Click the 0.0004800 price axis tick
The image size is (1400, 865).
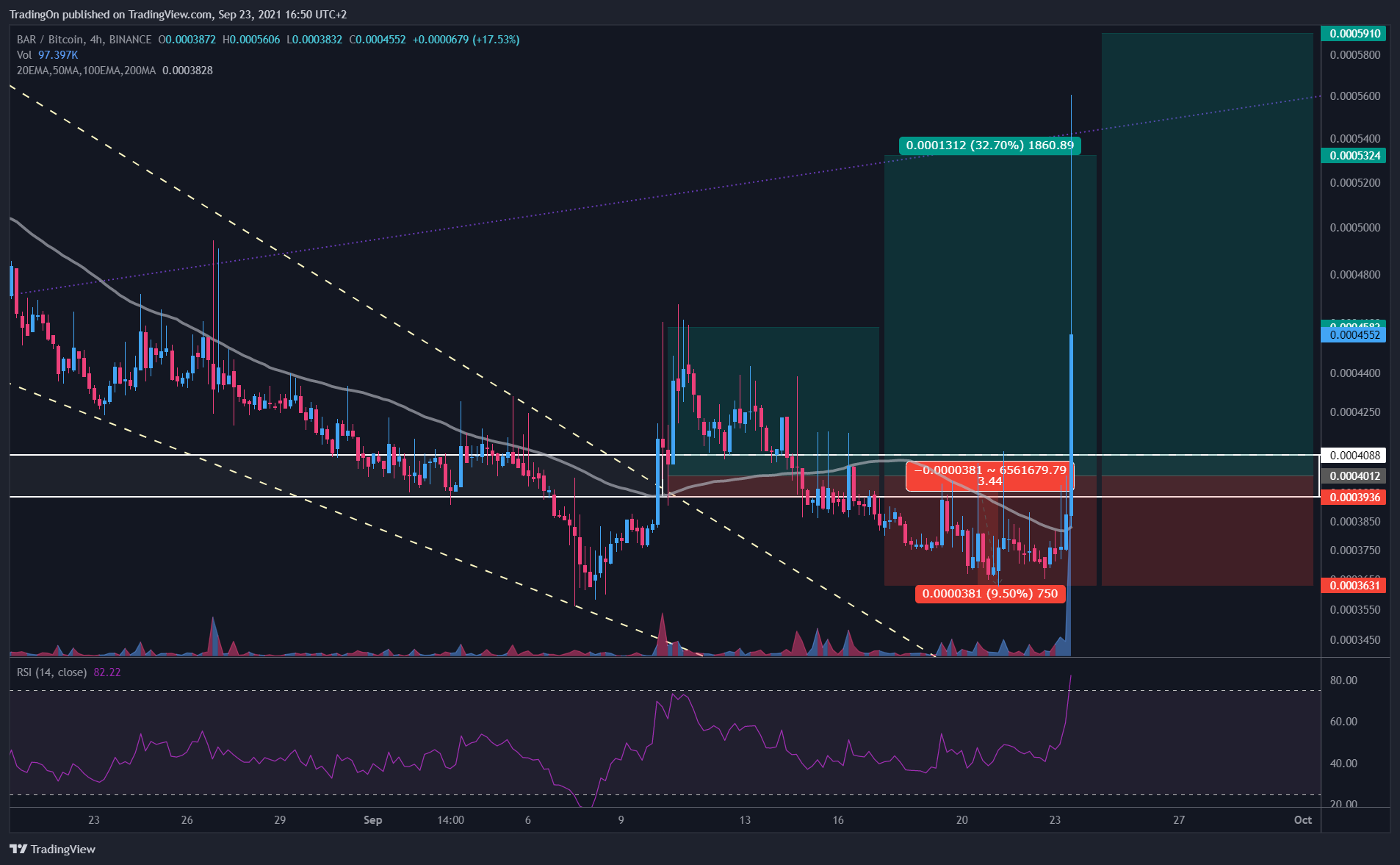coord(1354,275)
